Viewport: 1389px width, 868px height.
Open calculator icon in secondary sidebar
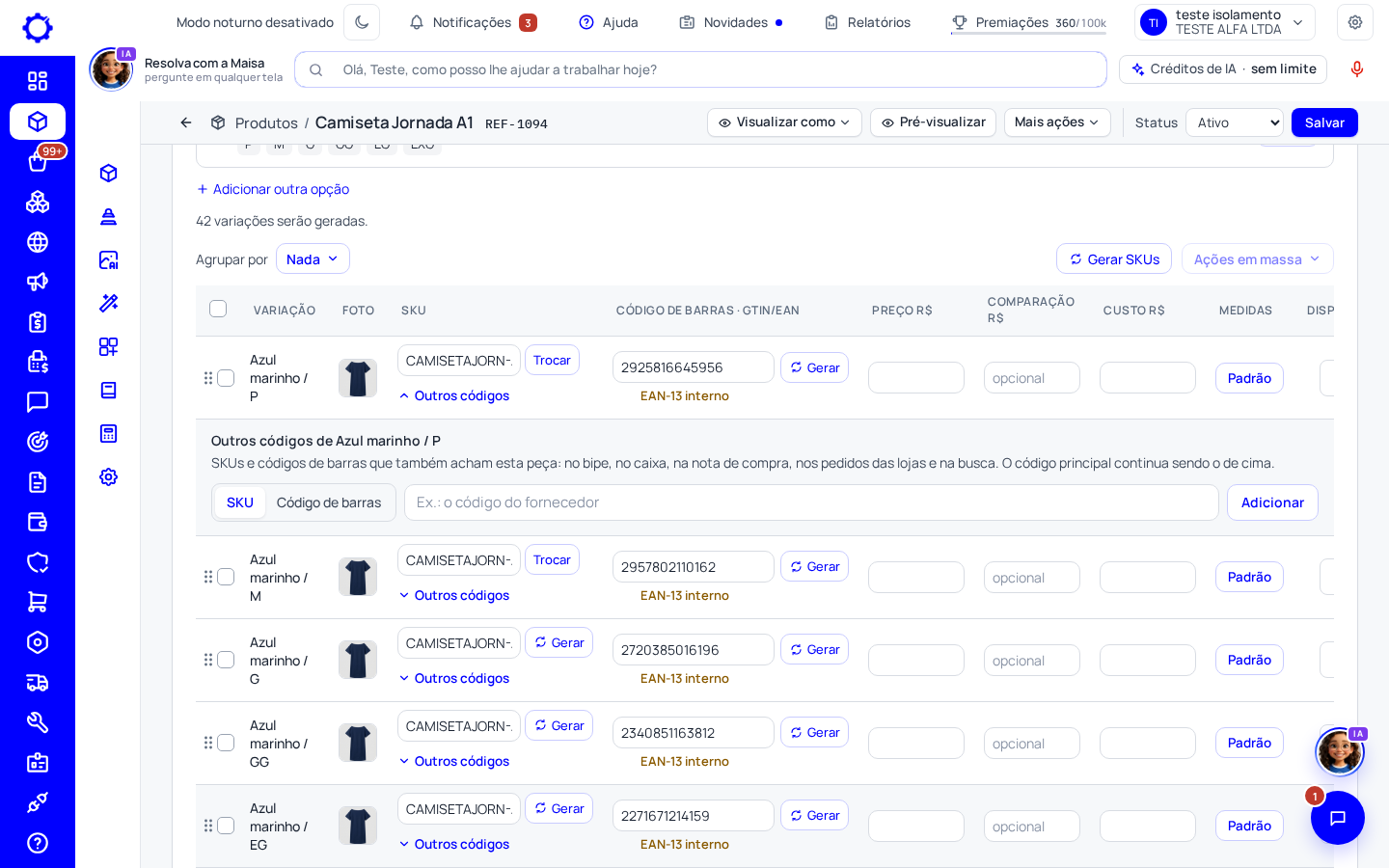point(108,433)
